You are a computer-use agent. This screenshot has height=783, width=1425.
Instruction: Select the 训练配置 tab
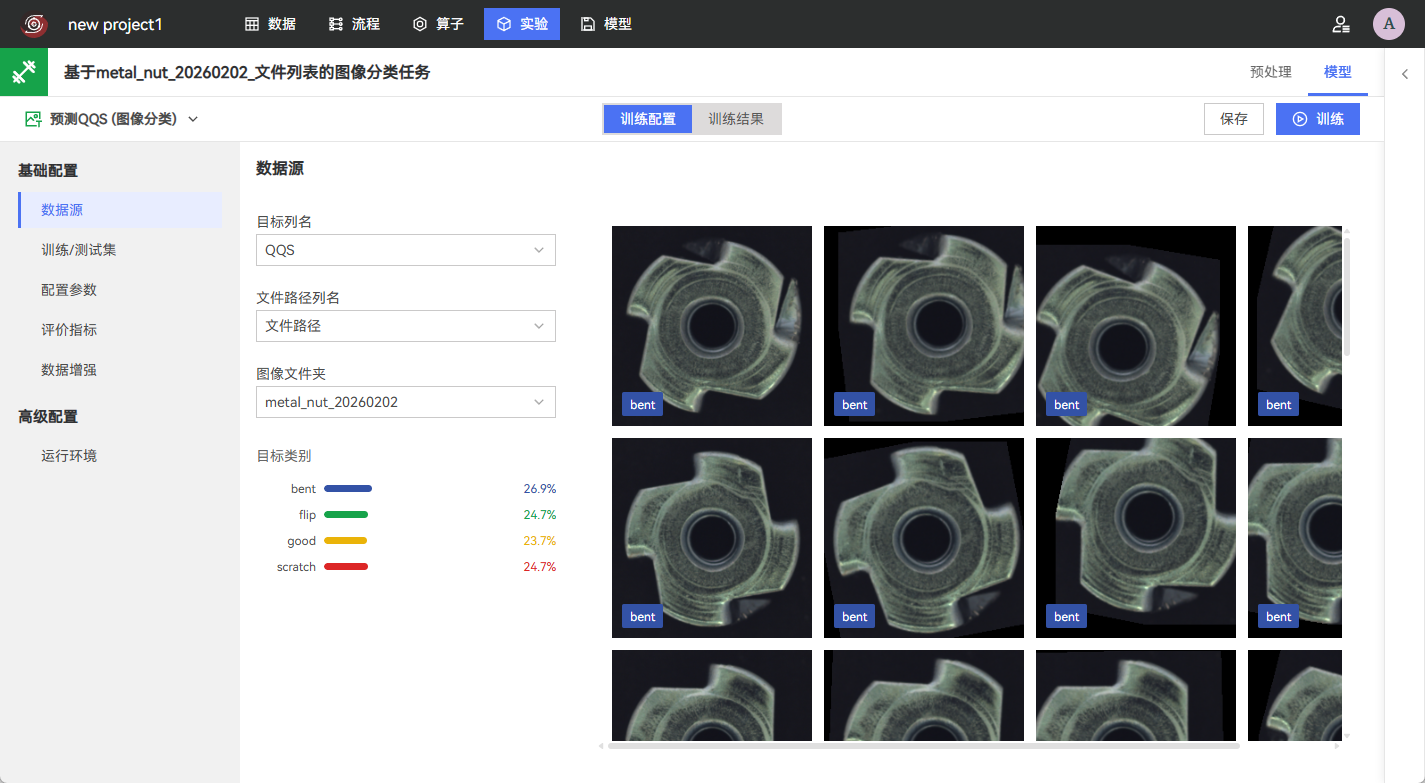point(648,119)
